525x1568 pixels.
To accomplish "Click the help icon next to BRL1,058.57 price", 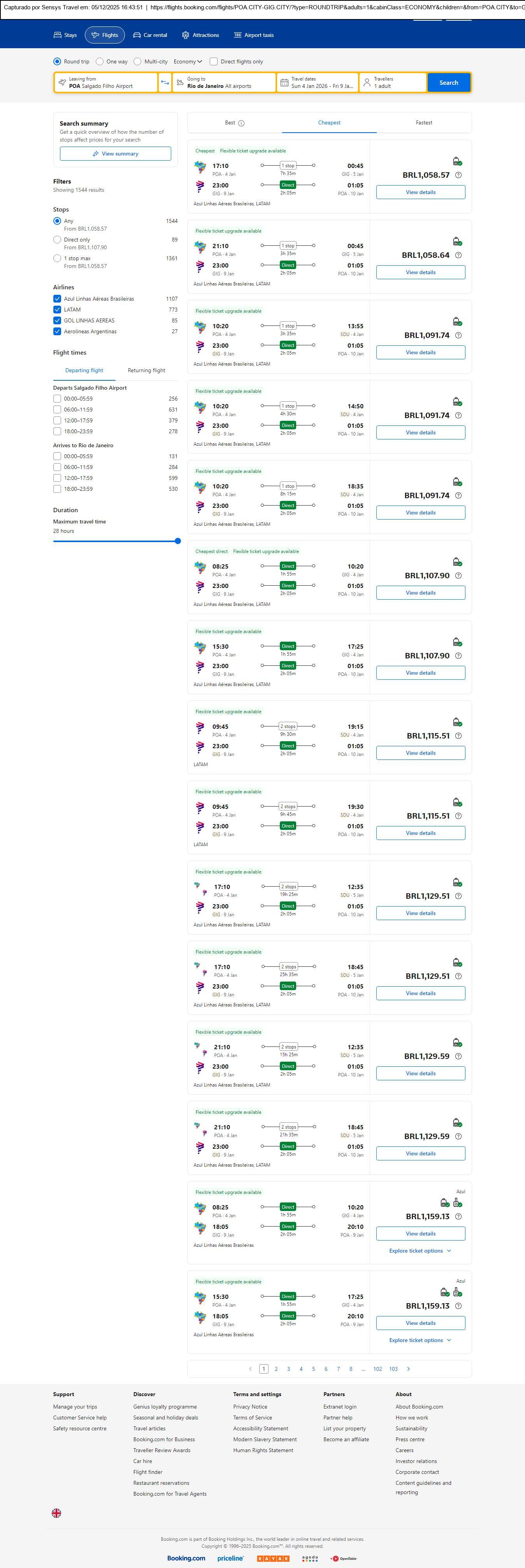I will [x=458, y=175].
